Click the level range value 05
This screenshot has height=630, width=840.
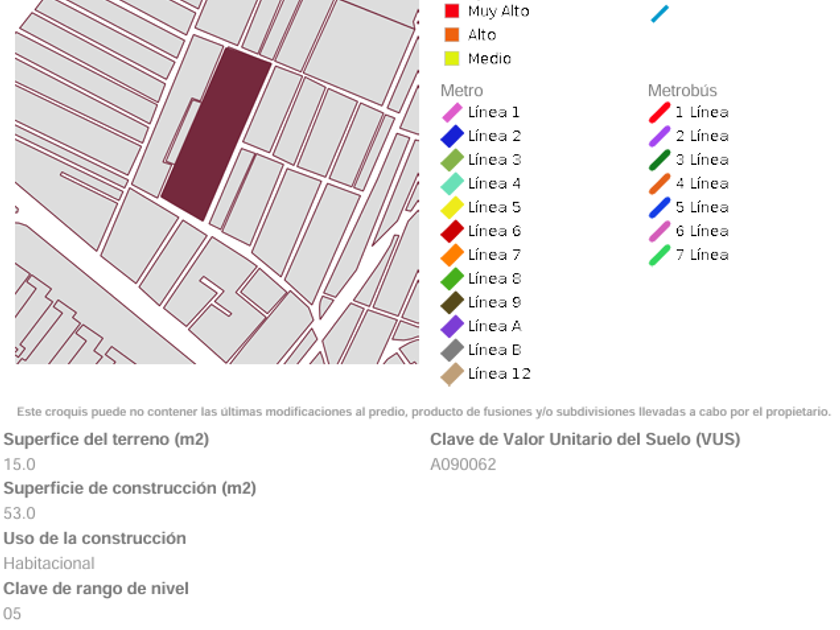click(x=12, y=613)
